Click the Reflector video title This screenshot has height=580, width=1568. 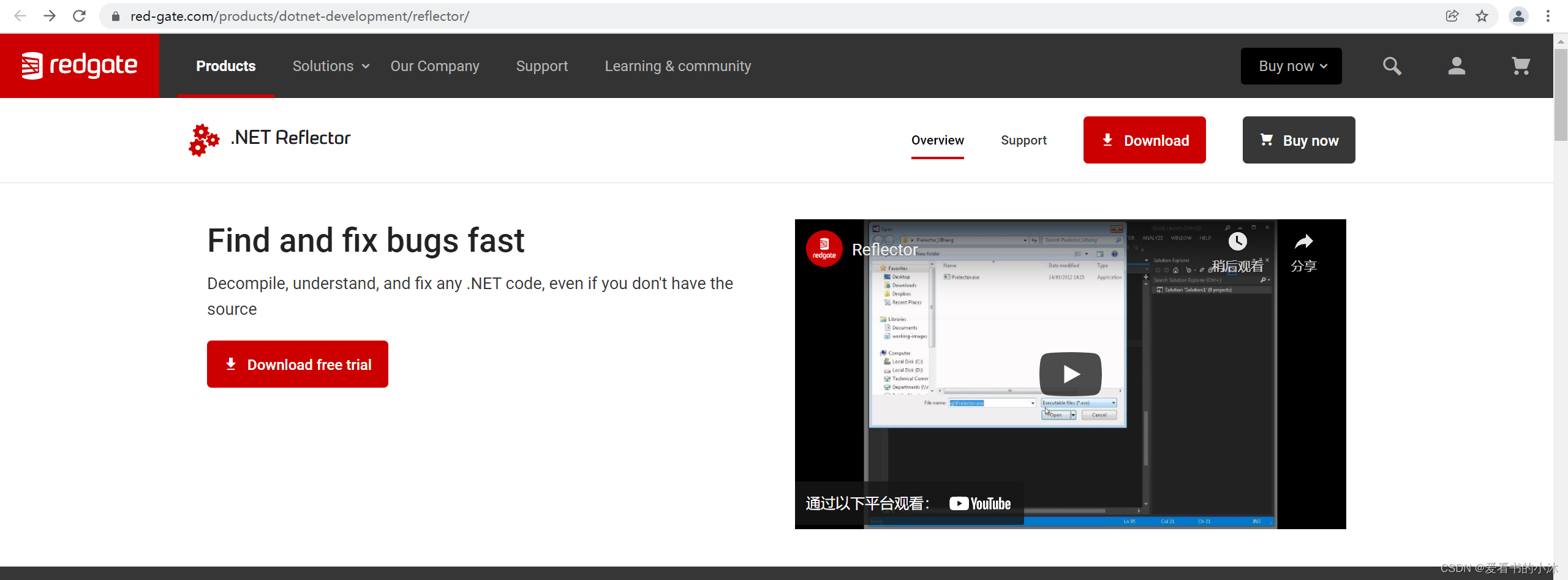(x=884, y=250)
